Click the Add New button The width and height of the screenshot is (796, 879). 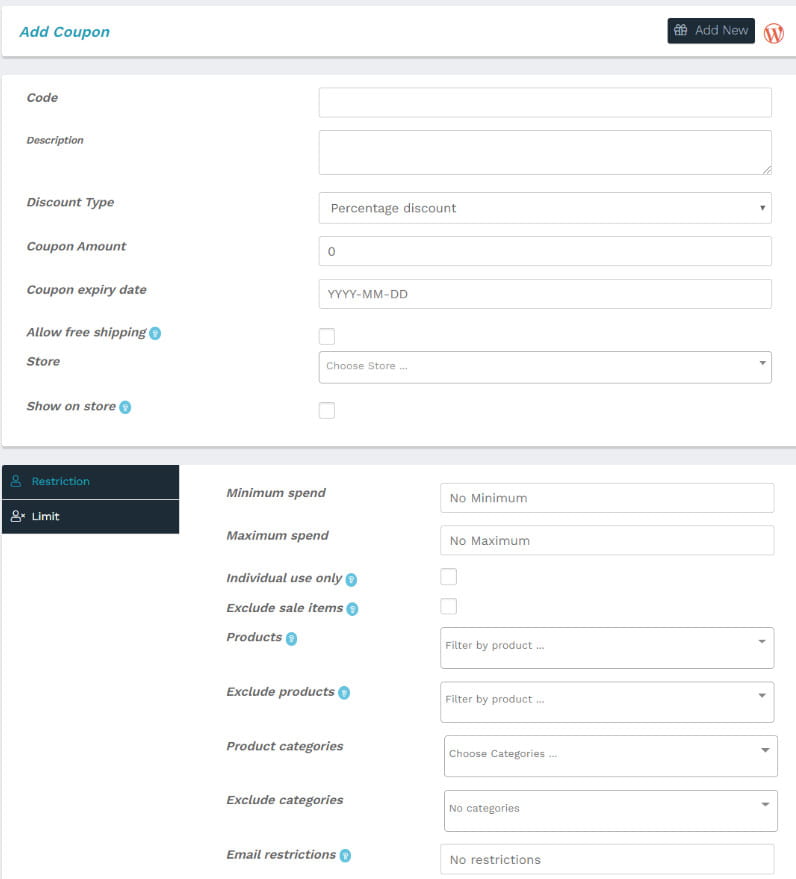pos(711,31)
